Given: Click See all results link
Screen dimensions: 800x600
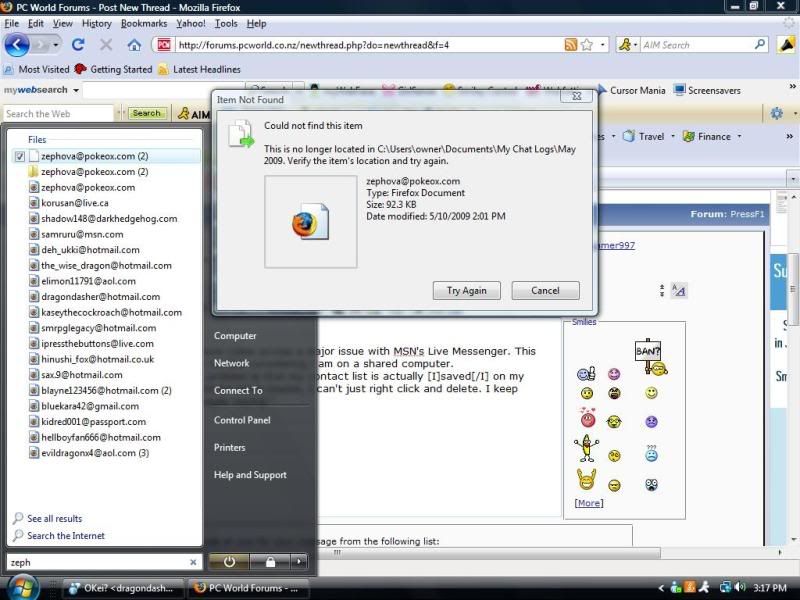Looking at the screenshot, I should (54, 519).
